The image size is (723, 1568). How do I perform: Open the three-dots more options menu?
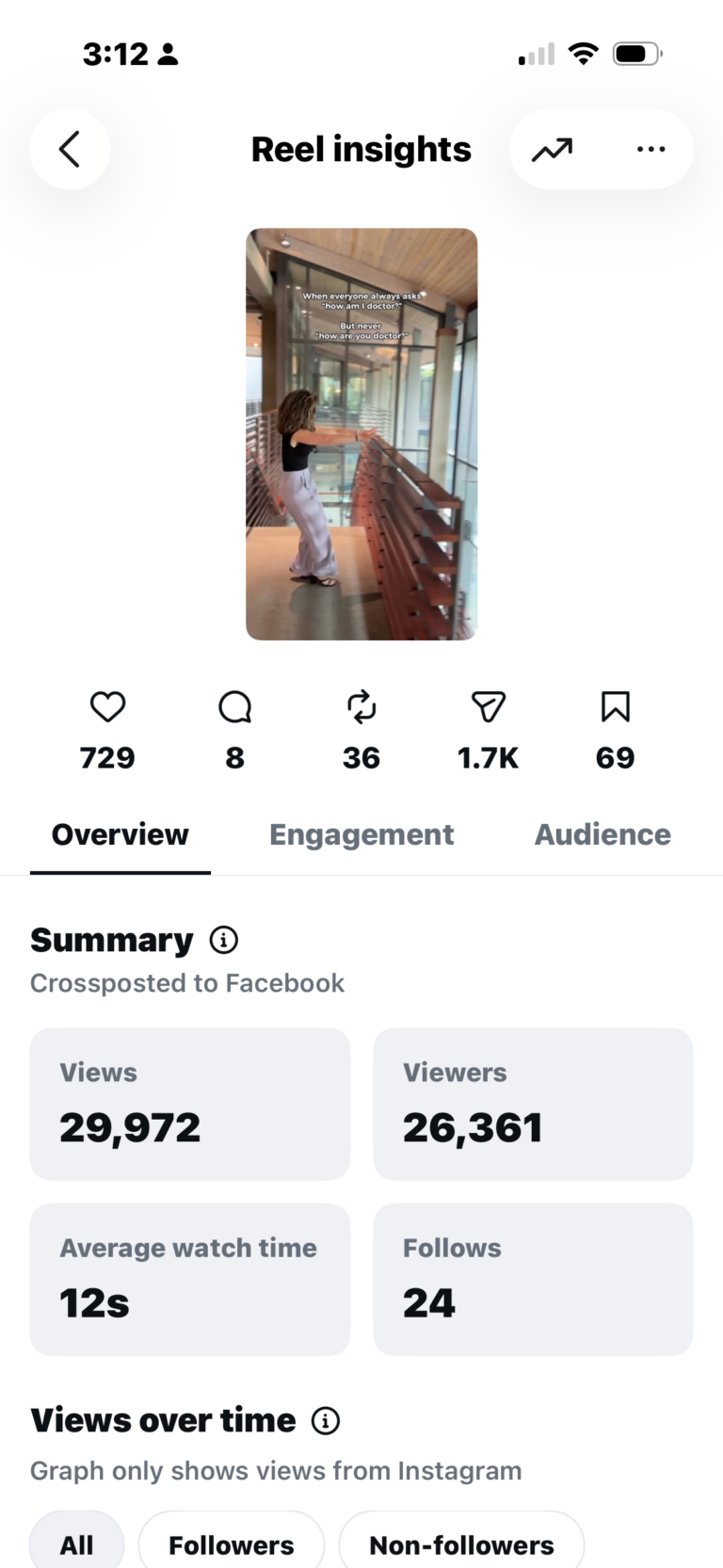click(651, 149)
